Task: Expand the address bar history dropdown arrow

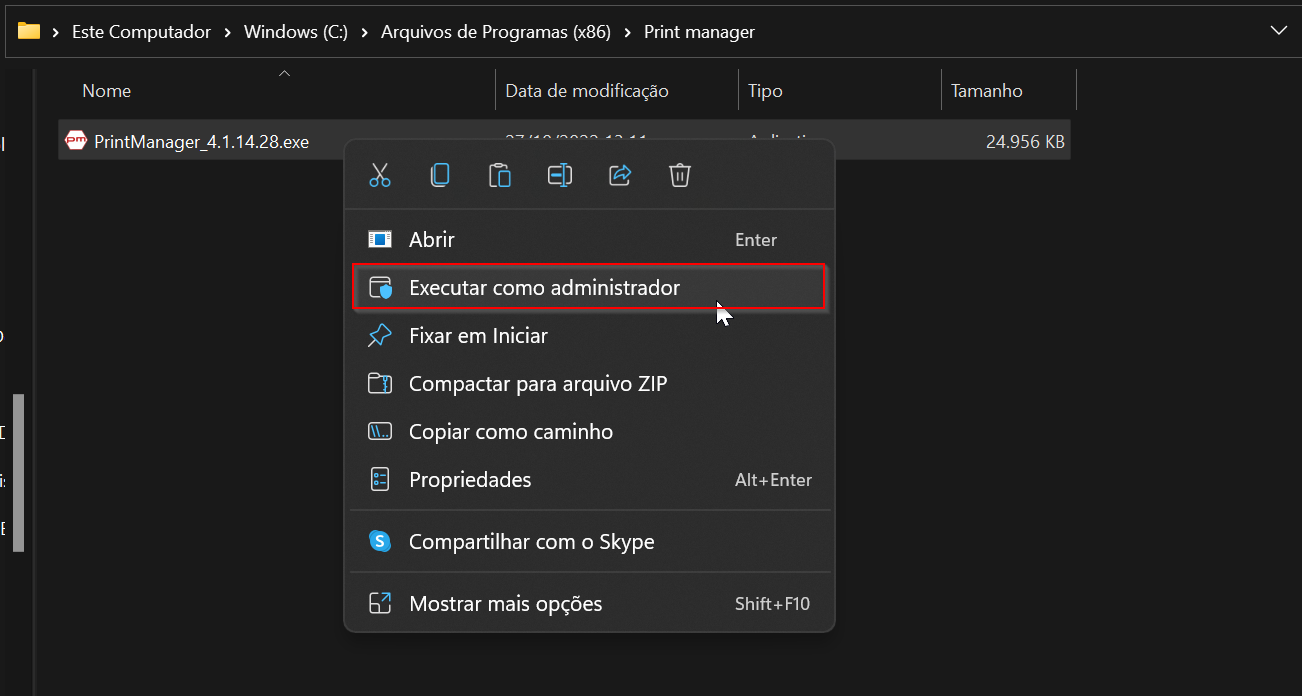Action: 1278,31
